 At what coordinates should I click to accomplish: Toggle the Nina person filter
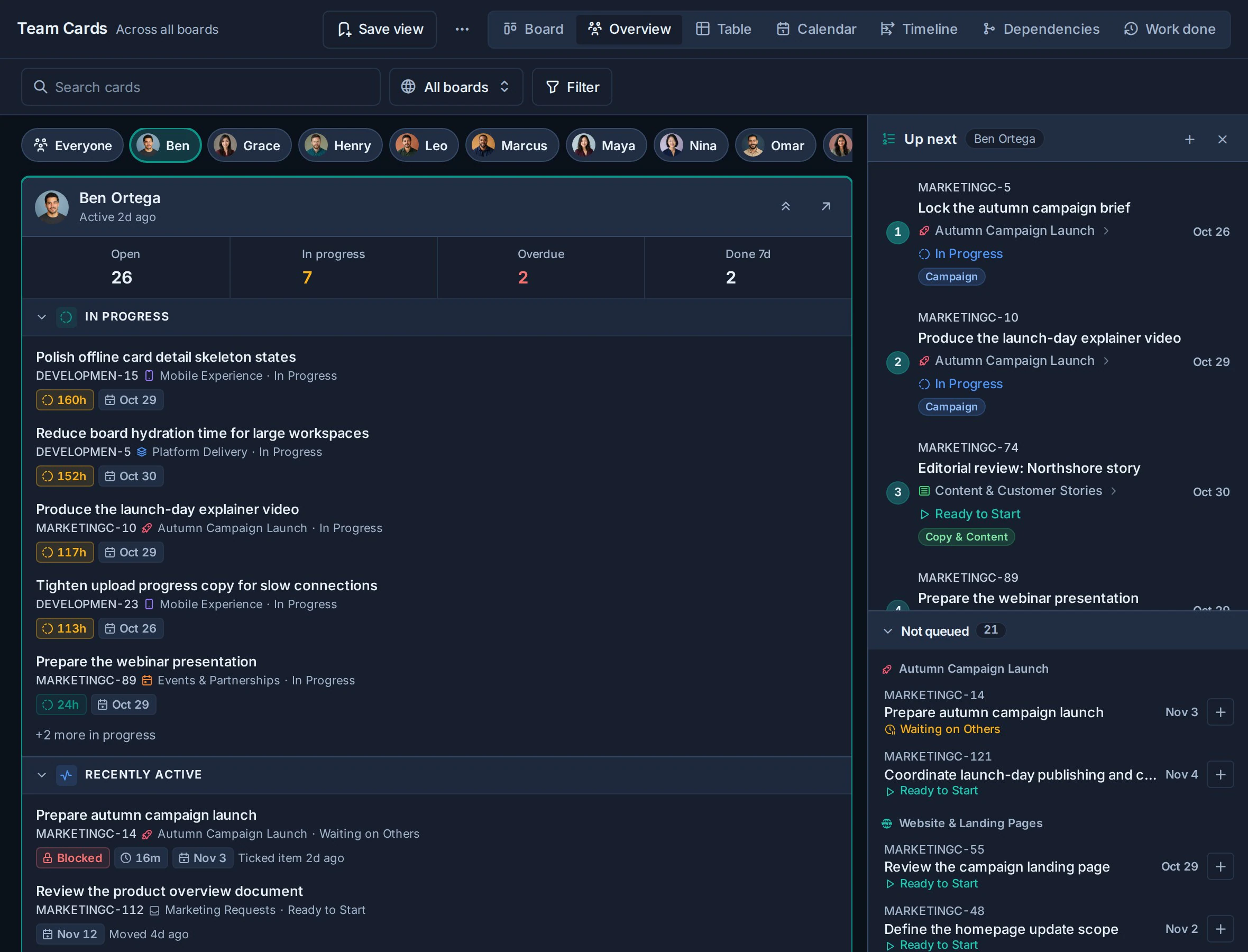pyautogui.click(x=691, y=145)
